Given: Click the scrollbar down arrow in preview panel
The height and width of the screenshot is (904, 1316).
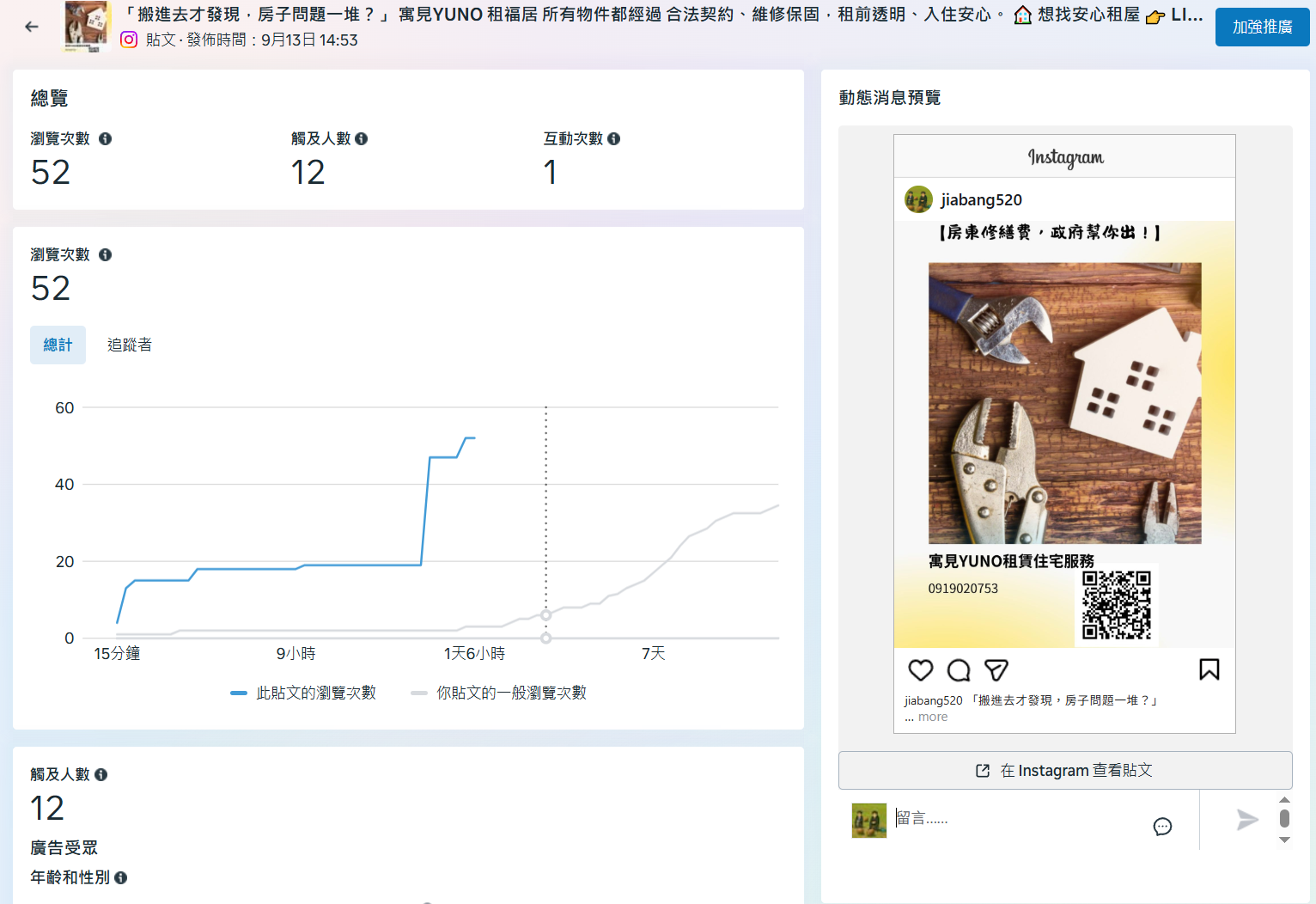Looking at the screenshot, I should tap(1284, 840).
